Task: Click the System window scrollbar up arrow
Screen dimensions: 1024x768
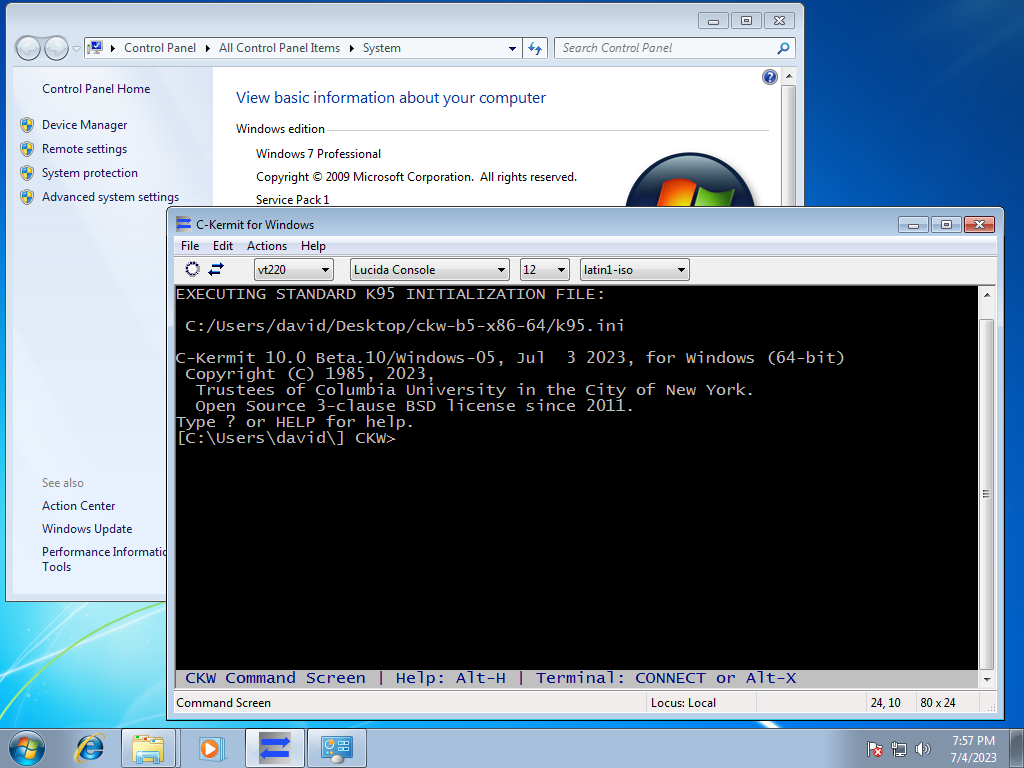Action: (789, 77)
